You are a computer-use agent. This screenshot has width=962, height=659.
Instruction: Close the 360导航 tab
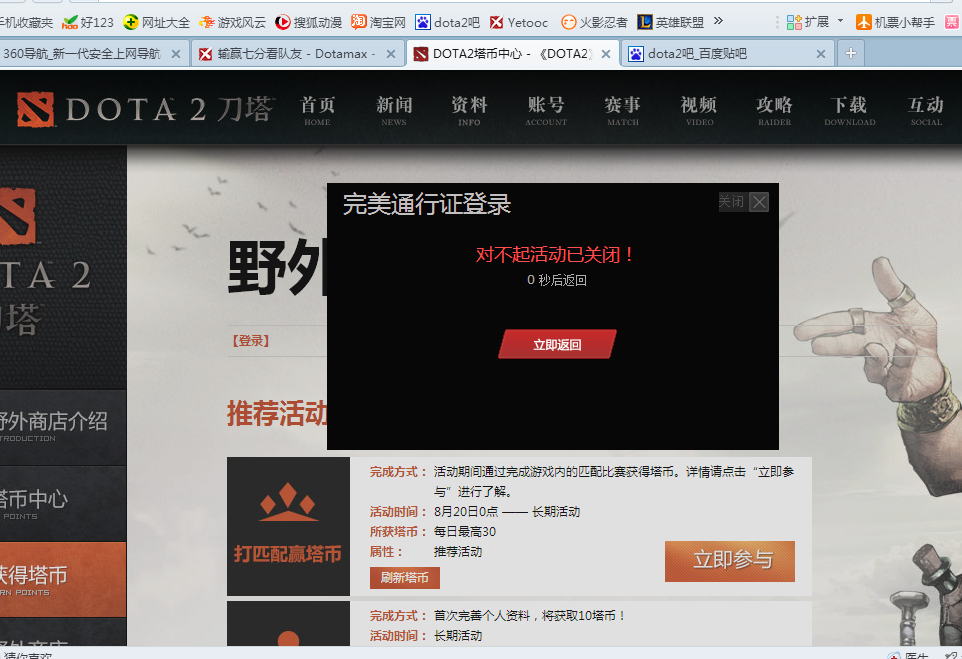[175, 54]
